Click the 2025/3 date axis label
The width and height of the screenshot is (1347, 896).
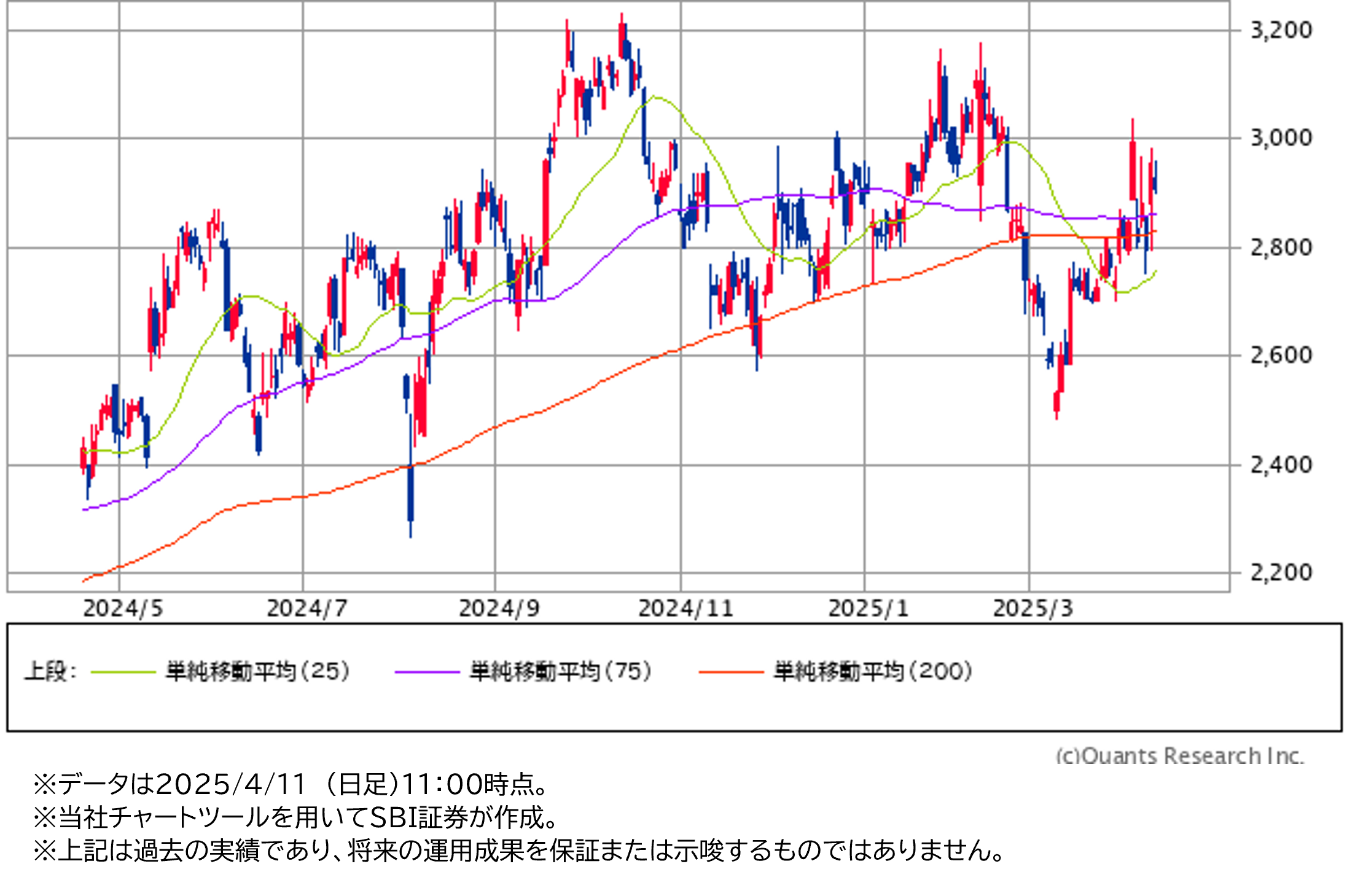click(1033, 609)
